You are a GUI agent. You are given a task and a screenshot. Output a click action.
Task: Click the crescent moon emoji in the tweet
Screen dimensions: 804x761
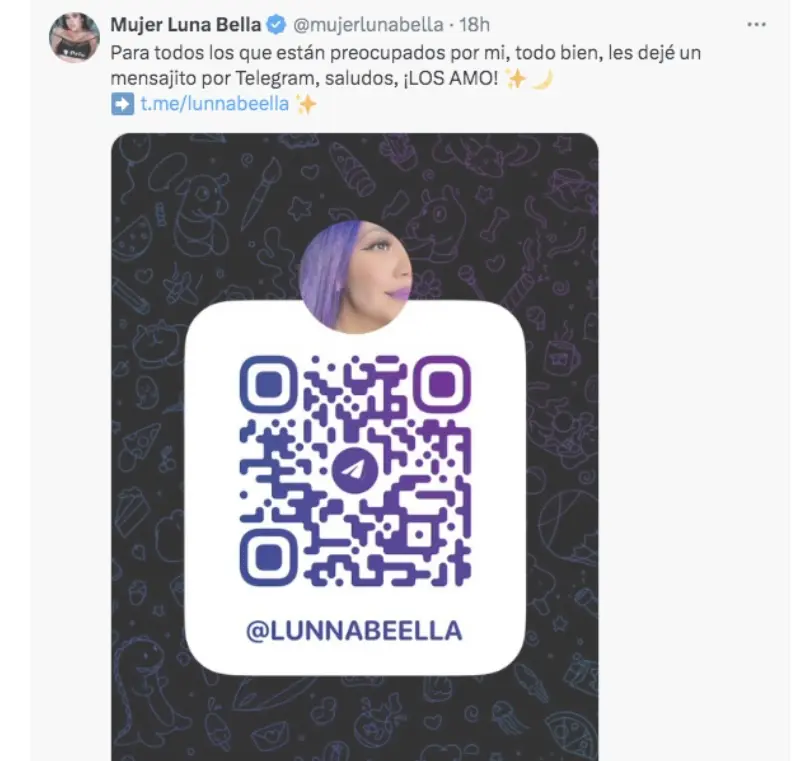tap(543, 79)
